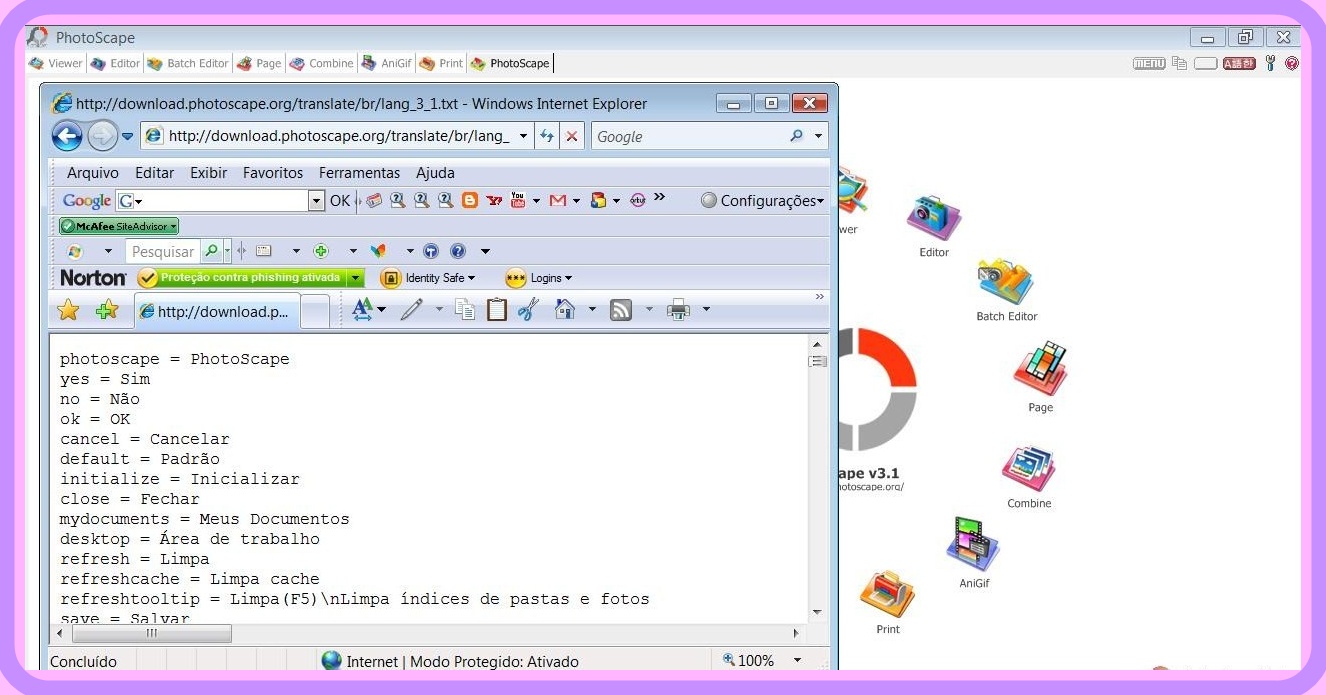The height and width of the screenshot is (695, 1326).
Task: Click Internet Explorer's Forward arrow
Action: [103, 136]
